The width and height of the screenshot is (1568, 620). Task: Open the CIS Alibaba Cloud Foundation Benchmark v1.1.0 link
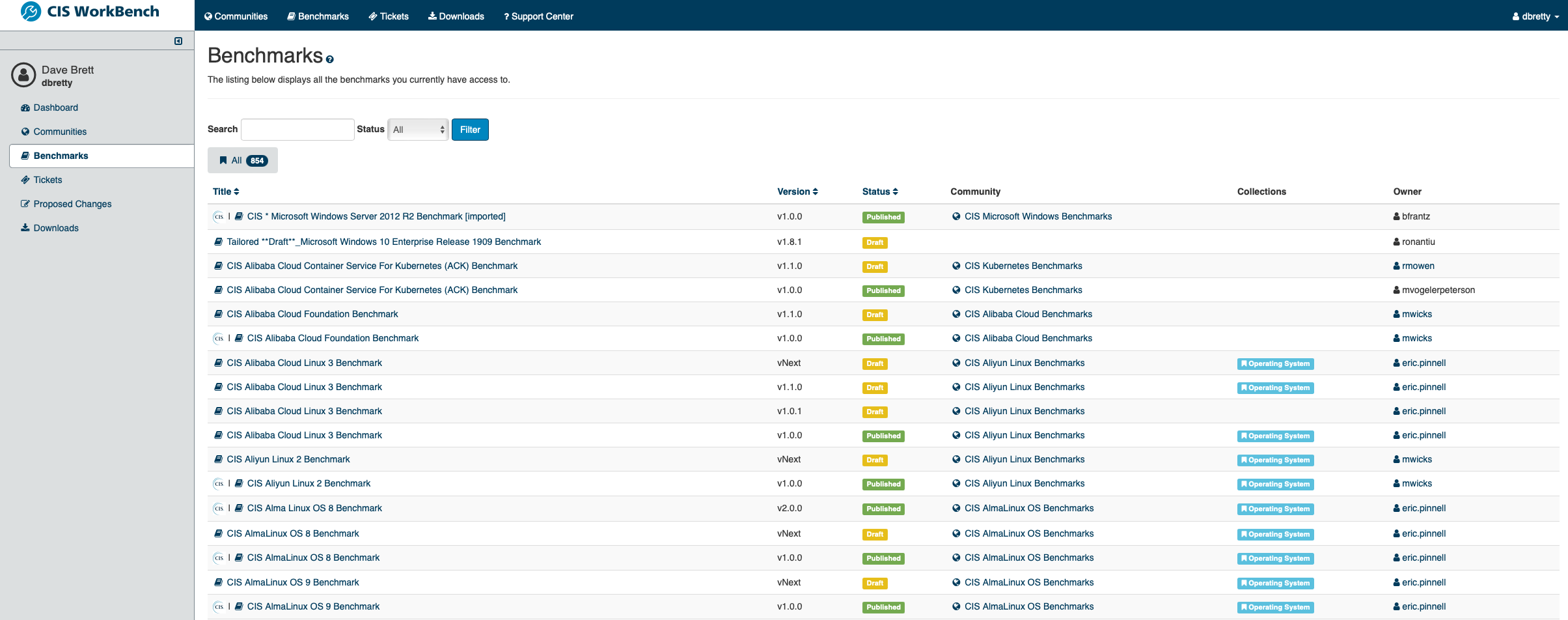point(312,314)
